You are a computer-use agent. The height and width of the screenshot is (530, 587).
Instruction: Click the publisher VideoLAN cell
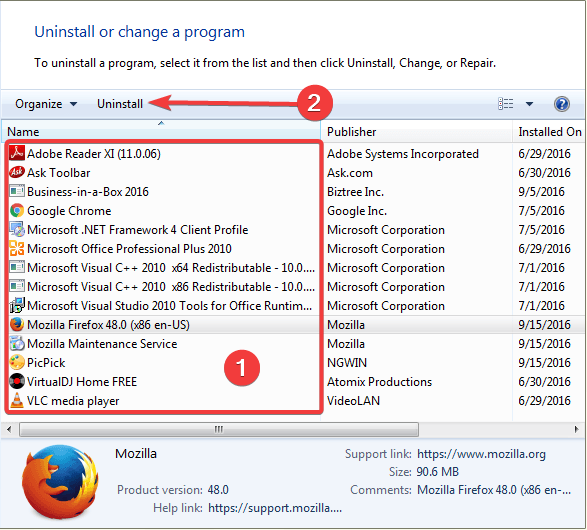[x=353, y=401]
